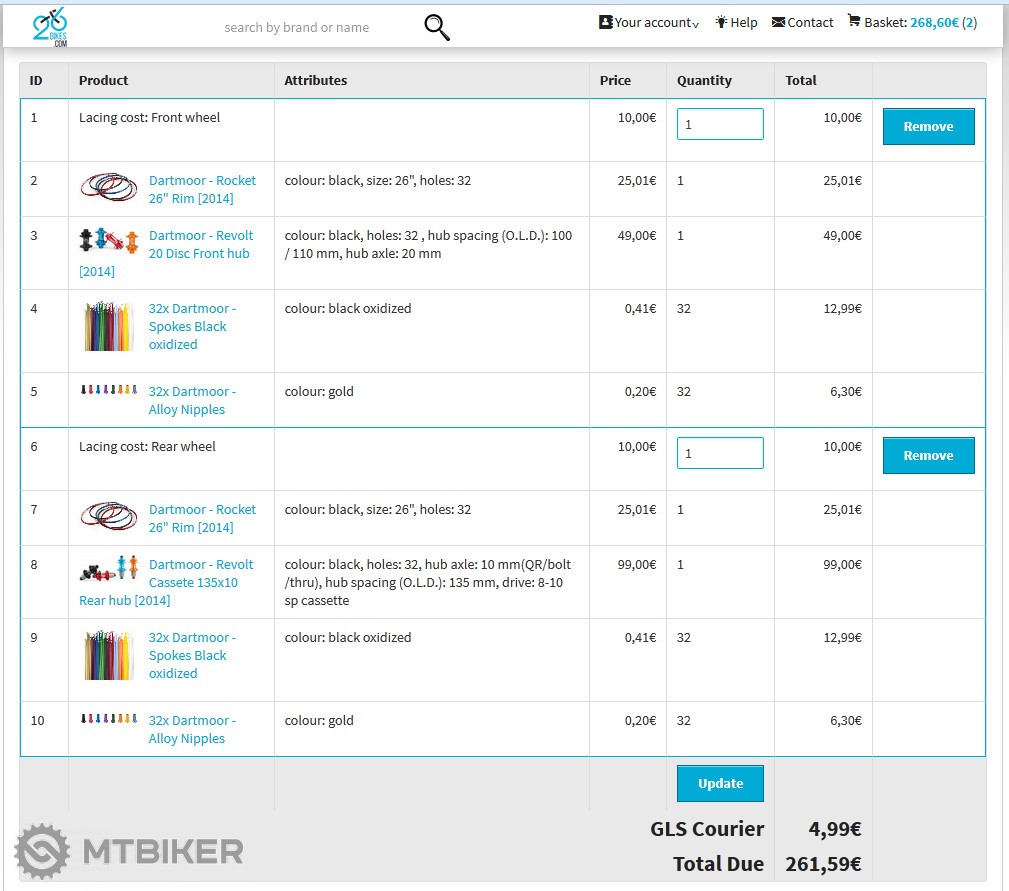Click the basket cart icon
The height and width of the screenshot is (891, 1009).
(x=854, y=21)
